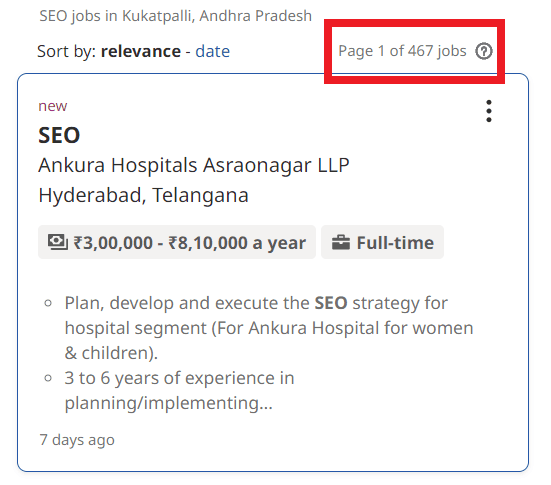Click the '7 days ago' posting date
Image resolution: width=551 pixels, height=485 pixels.
click(77, 440)
